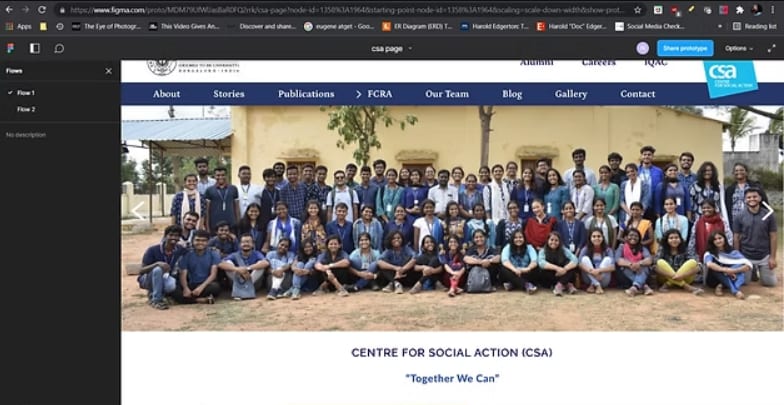The width and height of the screenshot is (784, 405).
Task: Close the Flows panel
Action: pyautogui.click(x=108, y=71)
